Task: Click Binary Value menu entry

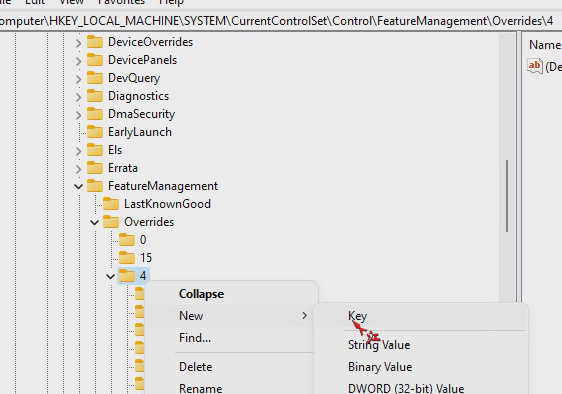Action: pyautogui.click(x=380, y=367)
